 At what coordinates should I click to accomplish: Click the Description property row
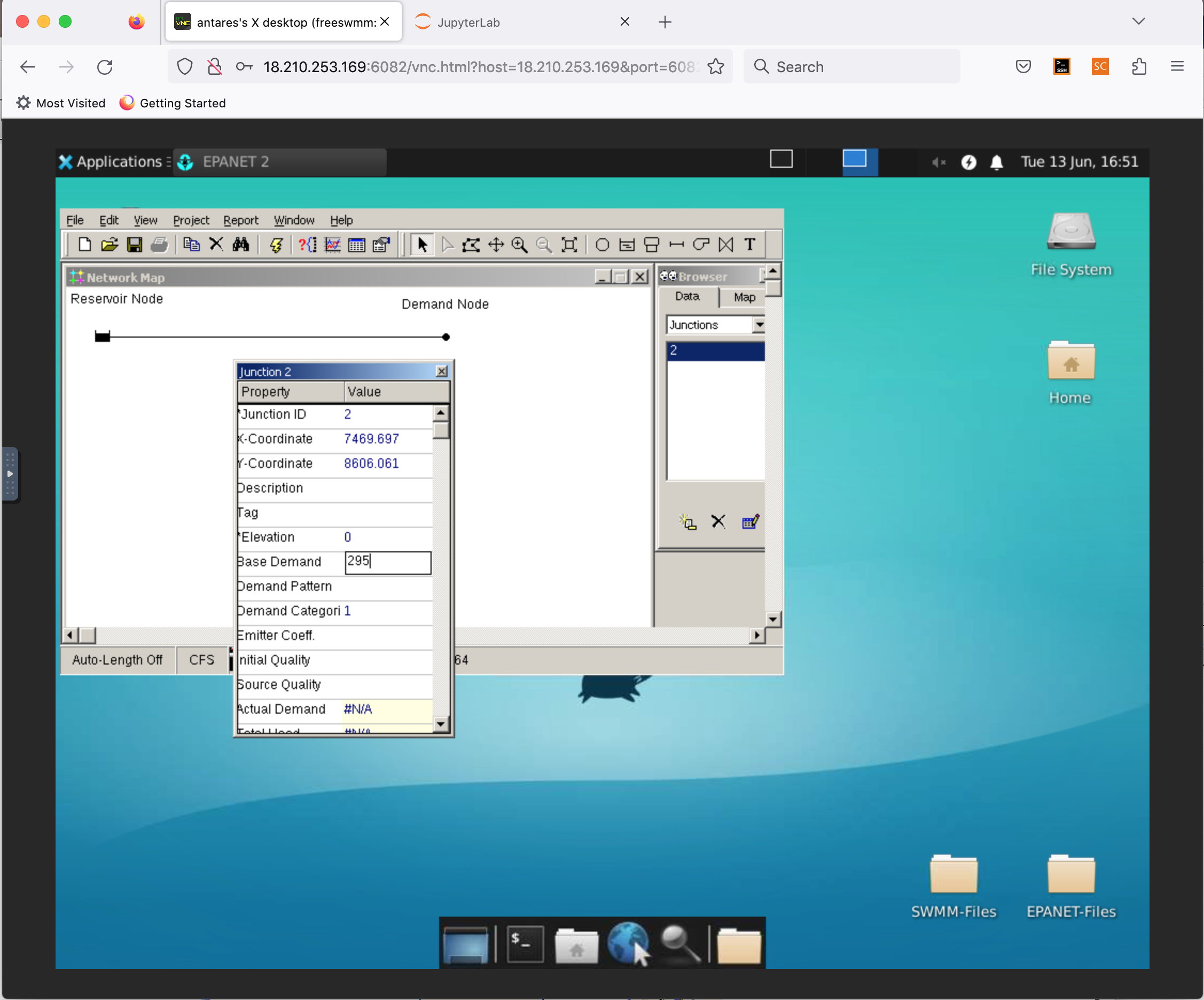[335, 489]
